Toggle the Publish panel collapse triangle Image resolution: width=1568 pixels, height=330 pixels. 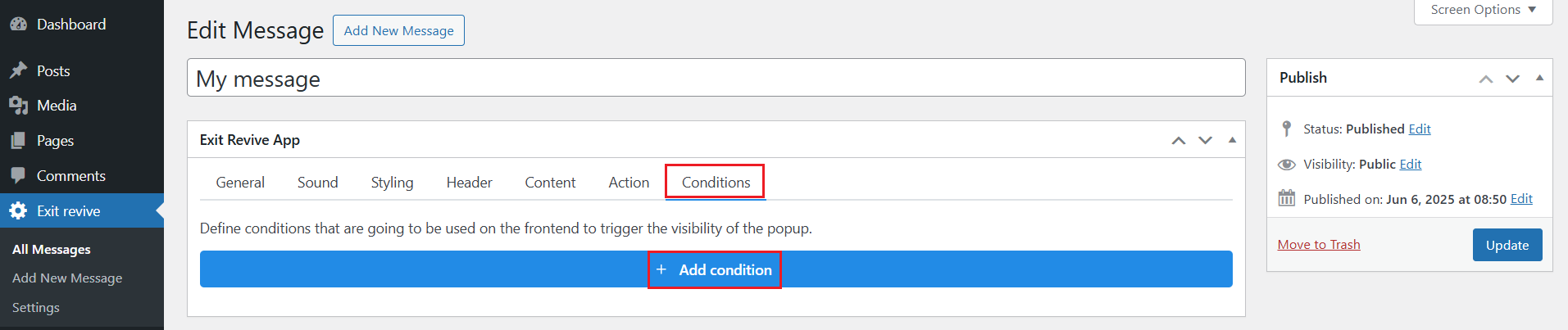tap(1539, 78)
